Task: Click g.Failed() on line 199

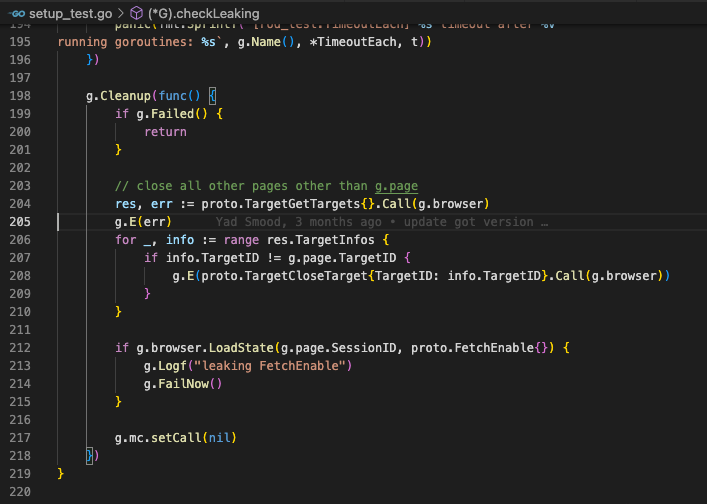Action: 172,114
